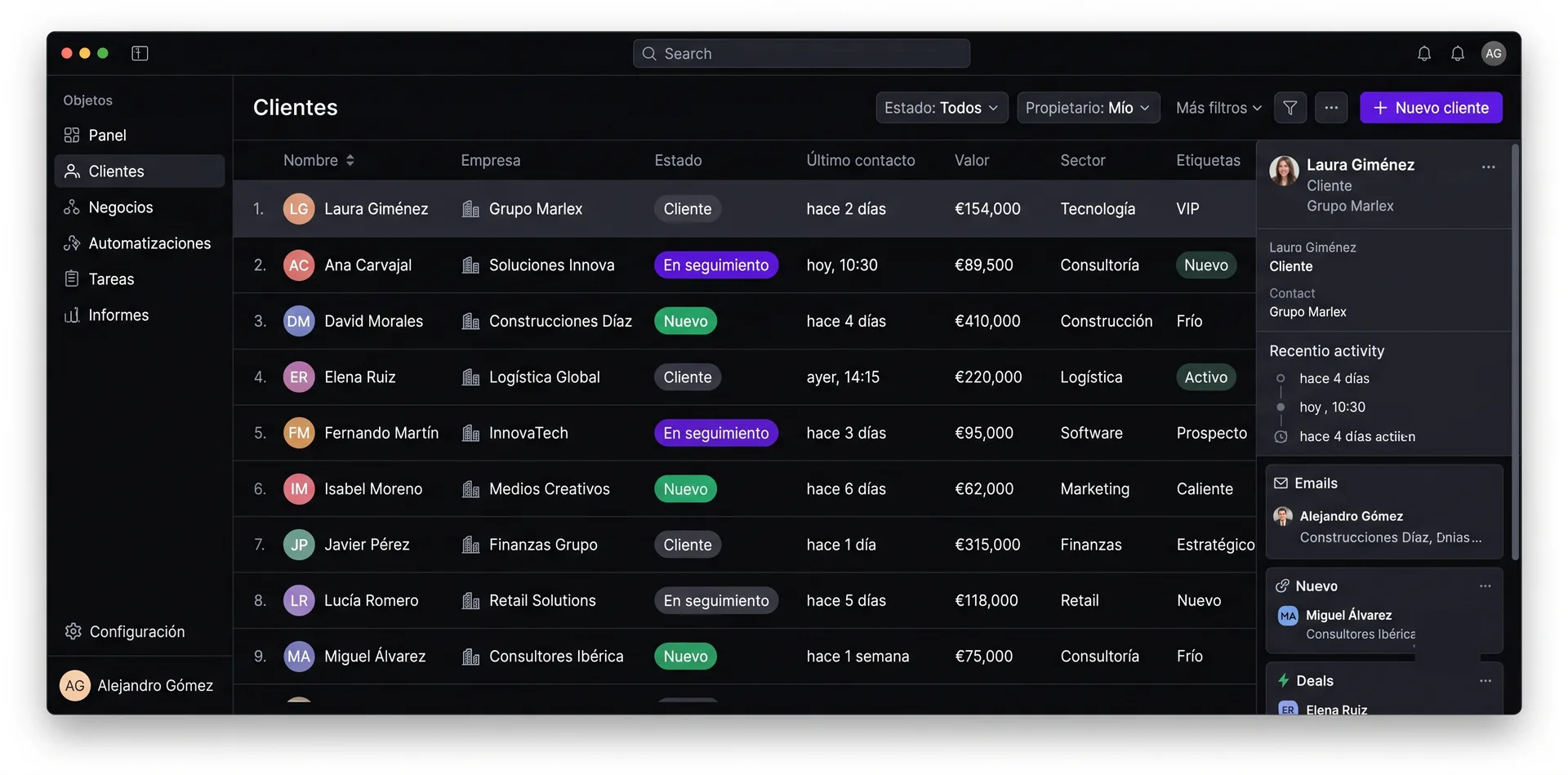Open the AG profile avatar in title bar
The width and height of the screenshot is (1568, 775).
(x=1493, y=53)
